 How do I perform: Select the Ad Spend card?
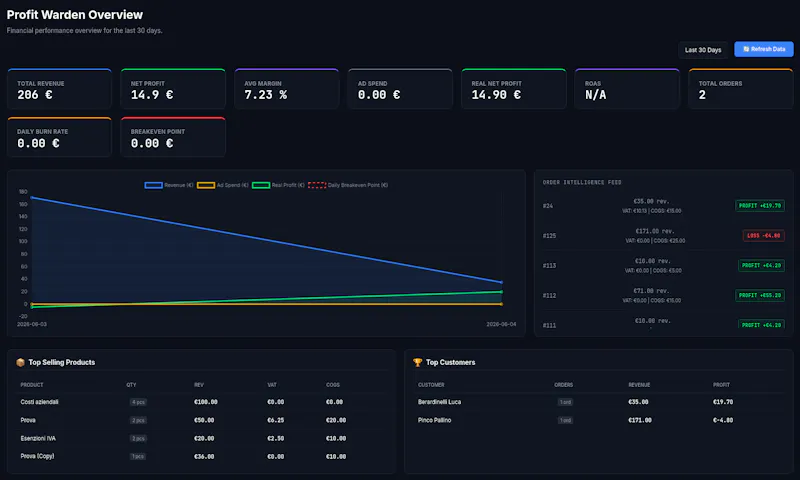click(x=400, y=89)
